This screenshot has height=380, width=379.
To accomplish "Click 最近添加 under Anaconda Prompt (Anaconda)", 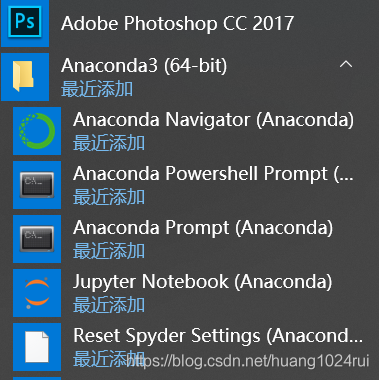I will (109, 251).
